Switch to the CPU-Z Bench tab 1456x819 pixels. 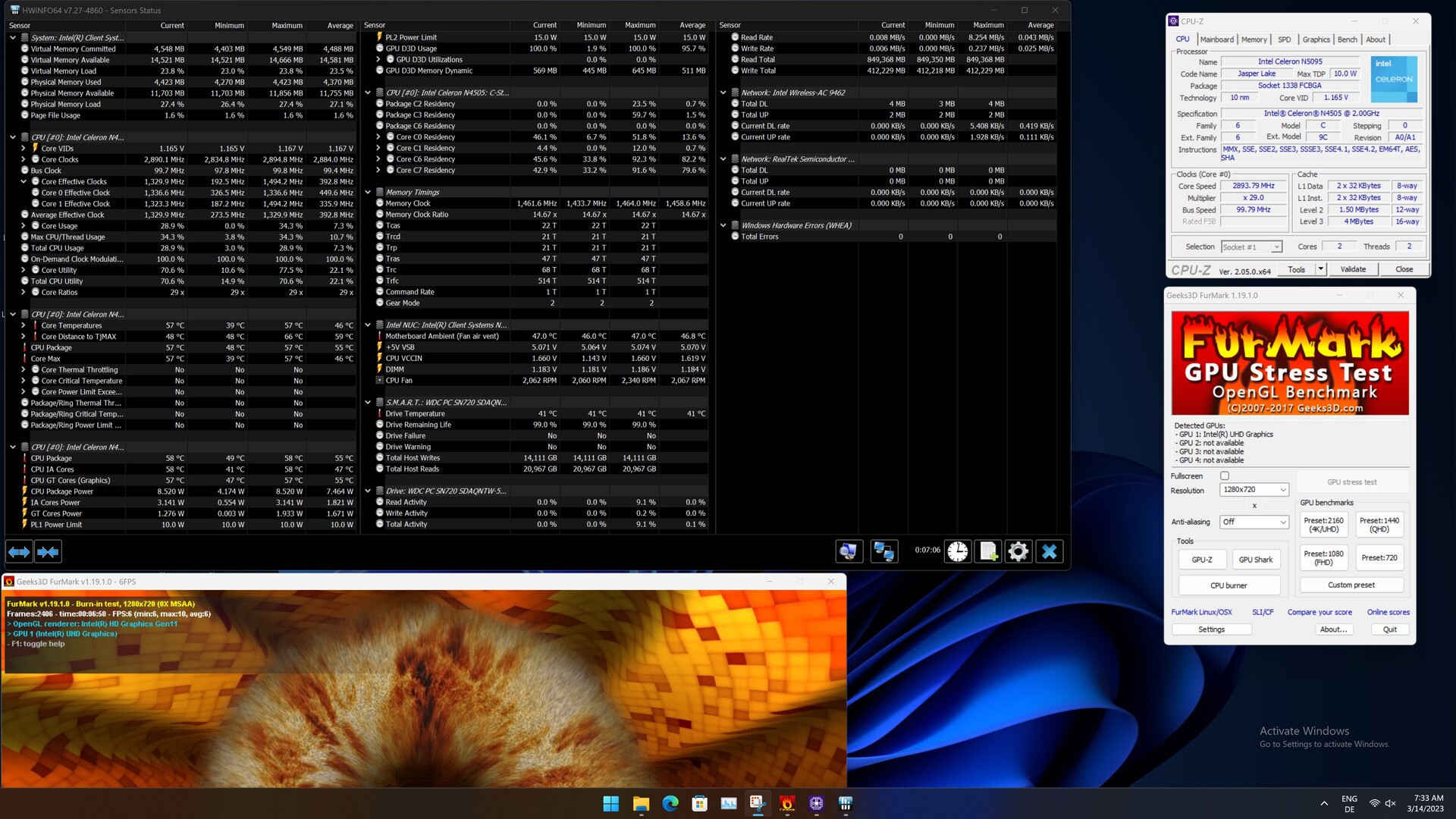[1348, 39]
